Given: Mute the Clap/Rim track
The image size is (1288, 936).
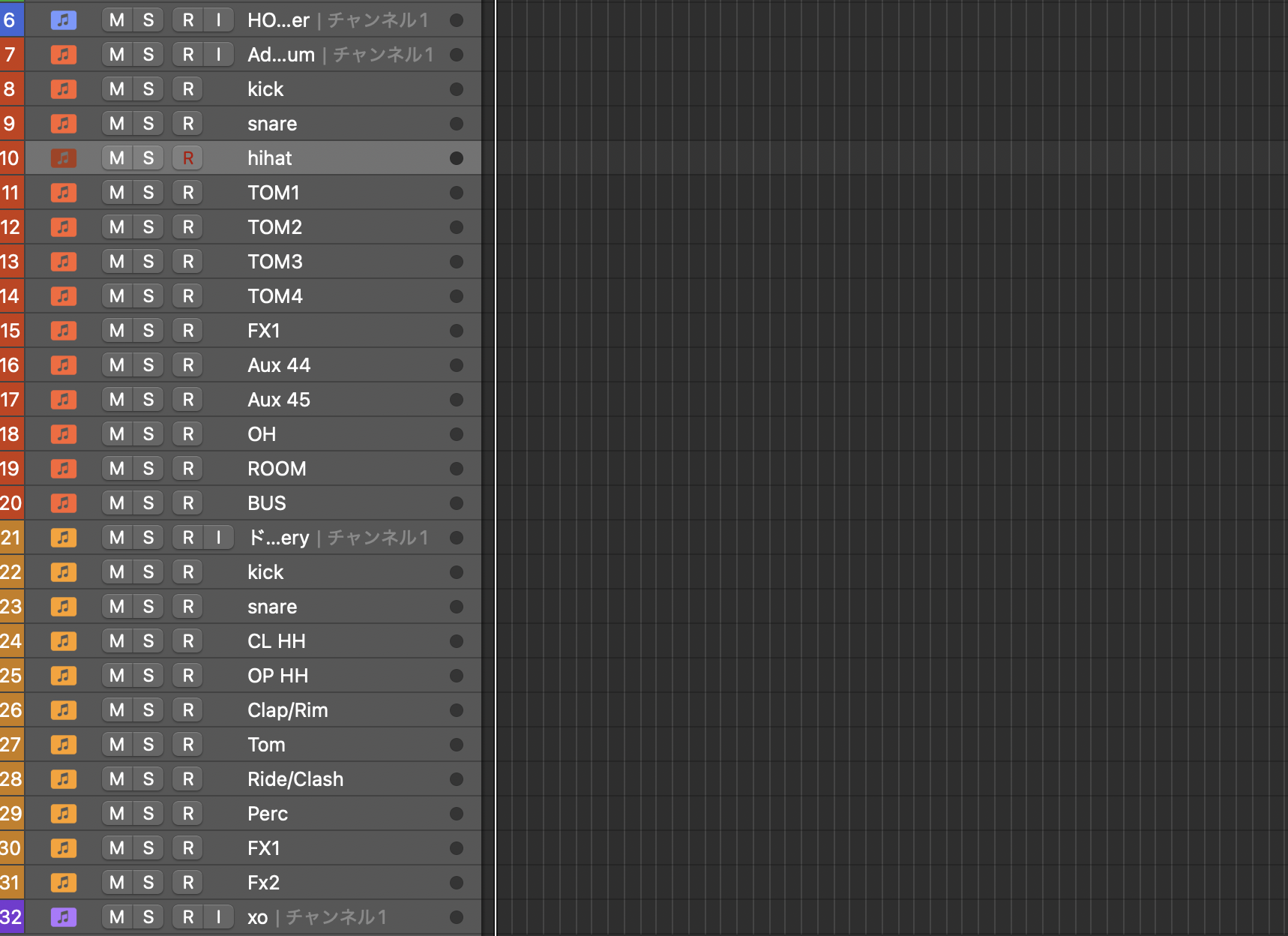Looking at the screenshot, I should (117, 710).
